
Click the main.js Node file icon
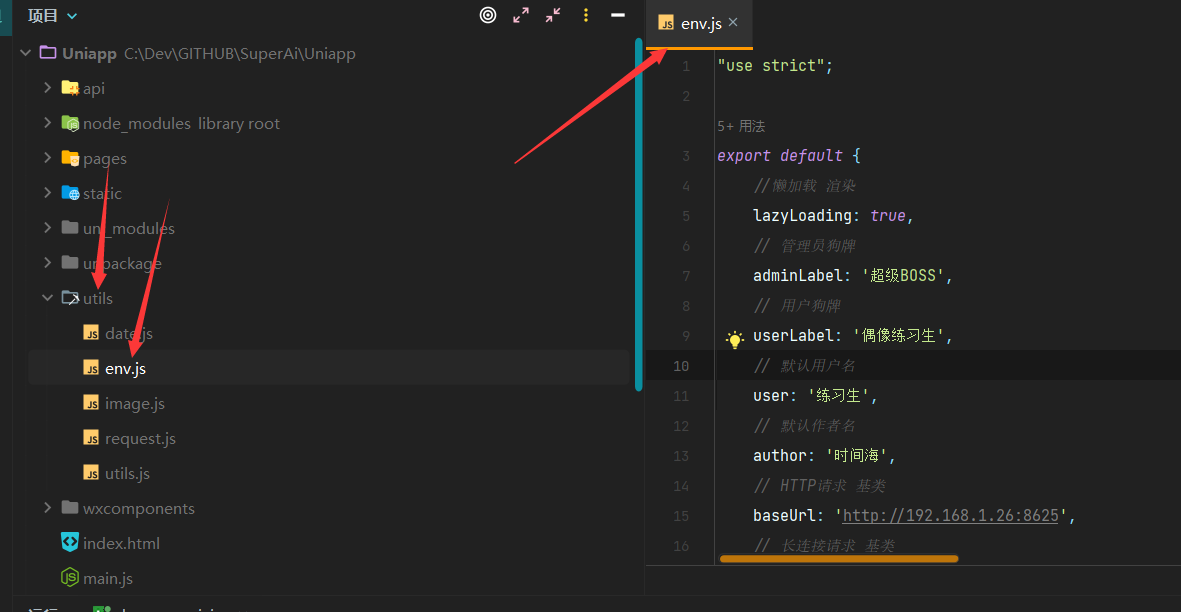pyautogui.click(x=70, y=577)
